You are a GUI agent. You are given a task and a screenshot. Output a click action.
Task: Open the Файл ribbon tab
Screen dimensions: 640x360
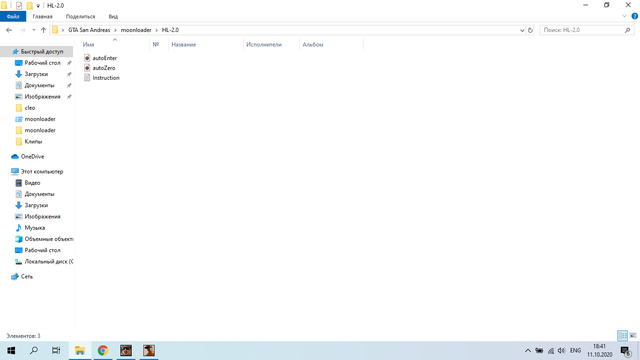(13, 16)
